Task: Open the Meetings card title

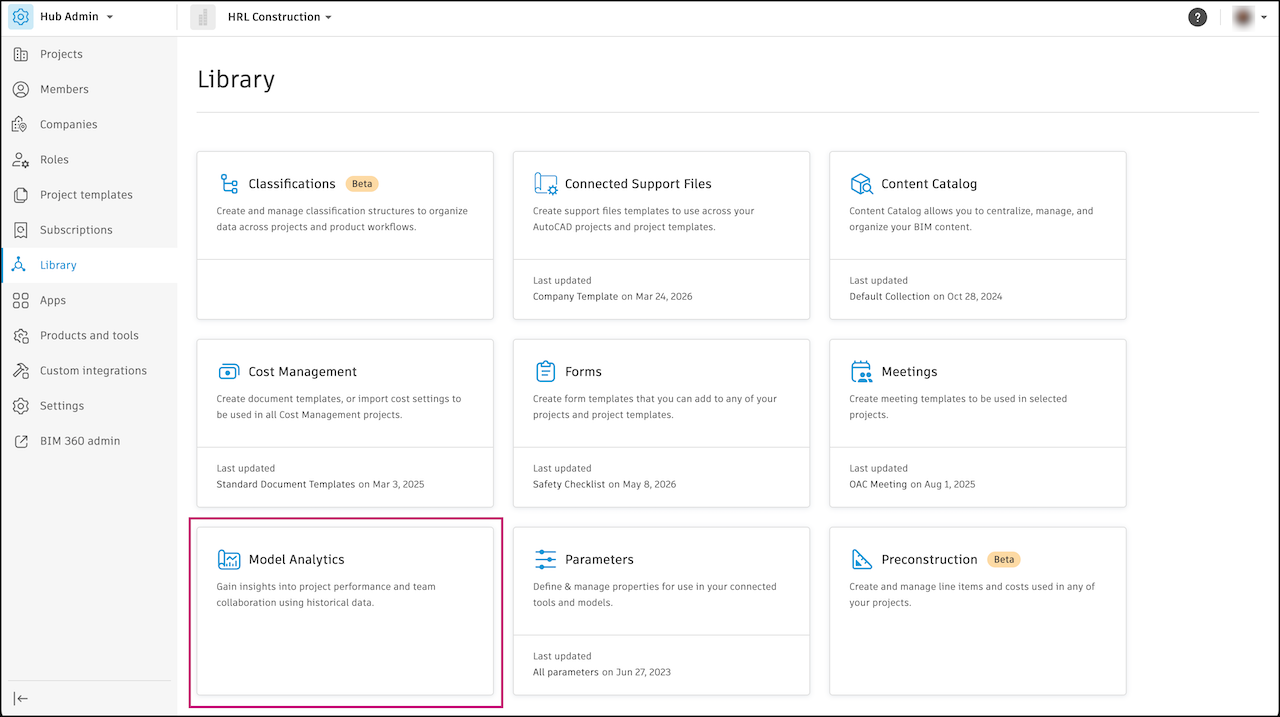Action: click(x=909, y=372)
